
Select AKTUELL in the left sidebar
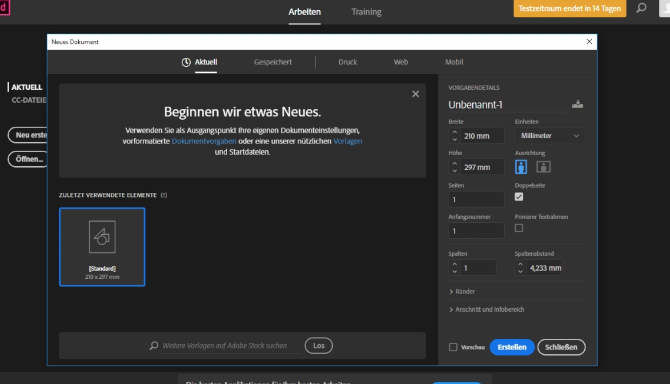[26, 87]
